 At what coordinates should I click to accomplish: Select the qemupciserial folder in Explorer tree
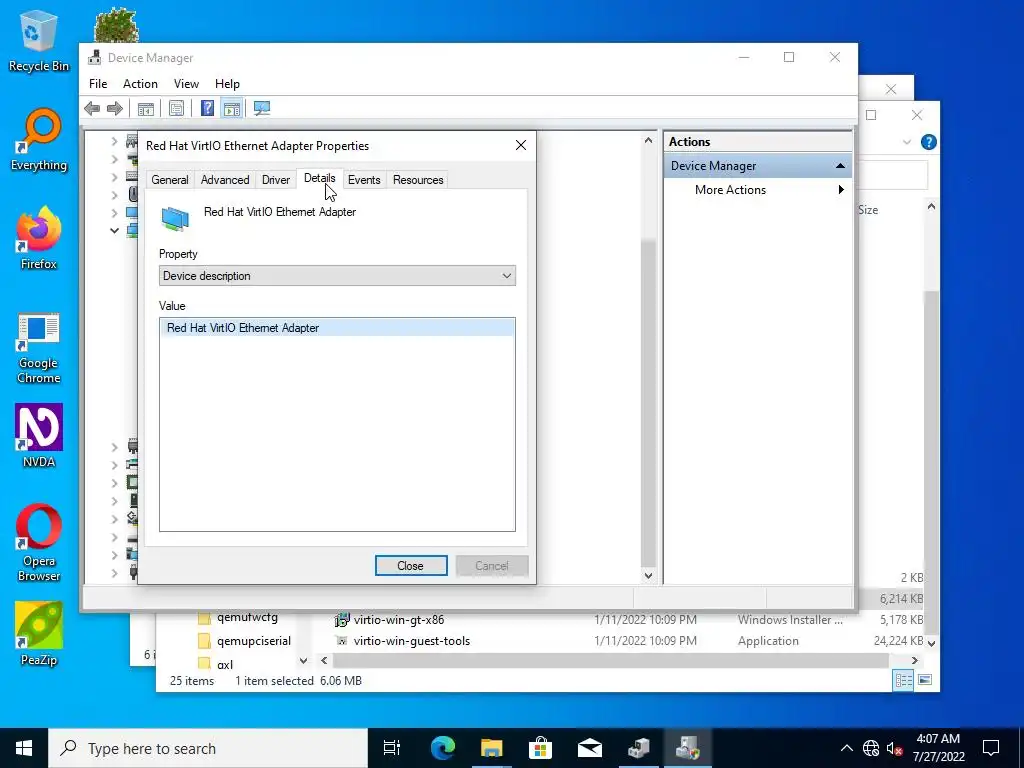click(253, 641)
